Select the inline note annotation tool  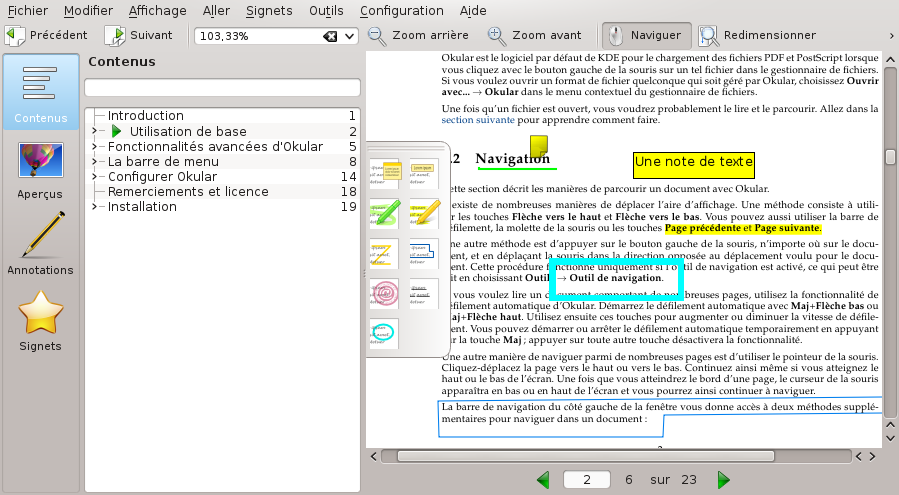[x=425, y=175]
